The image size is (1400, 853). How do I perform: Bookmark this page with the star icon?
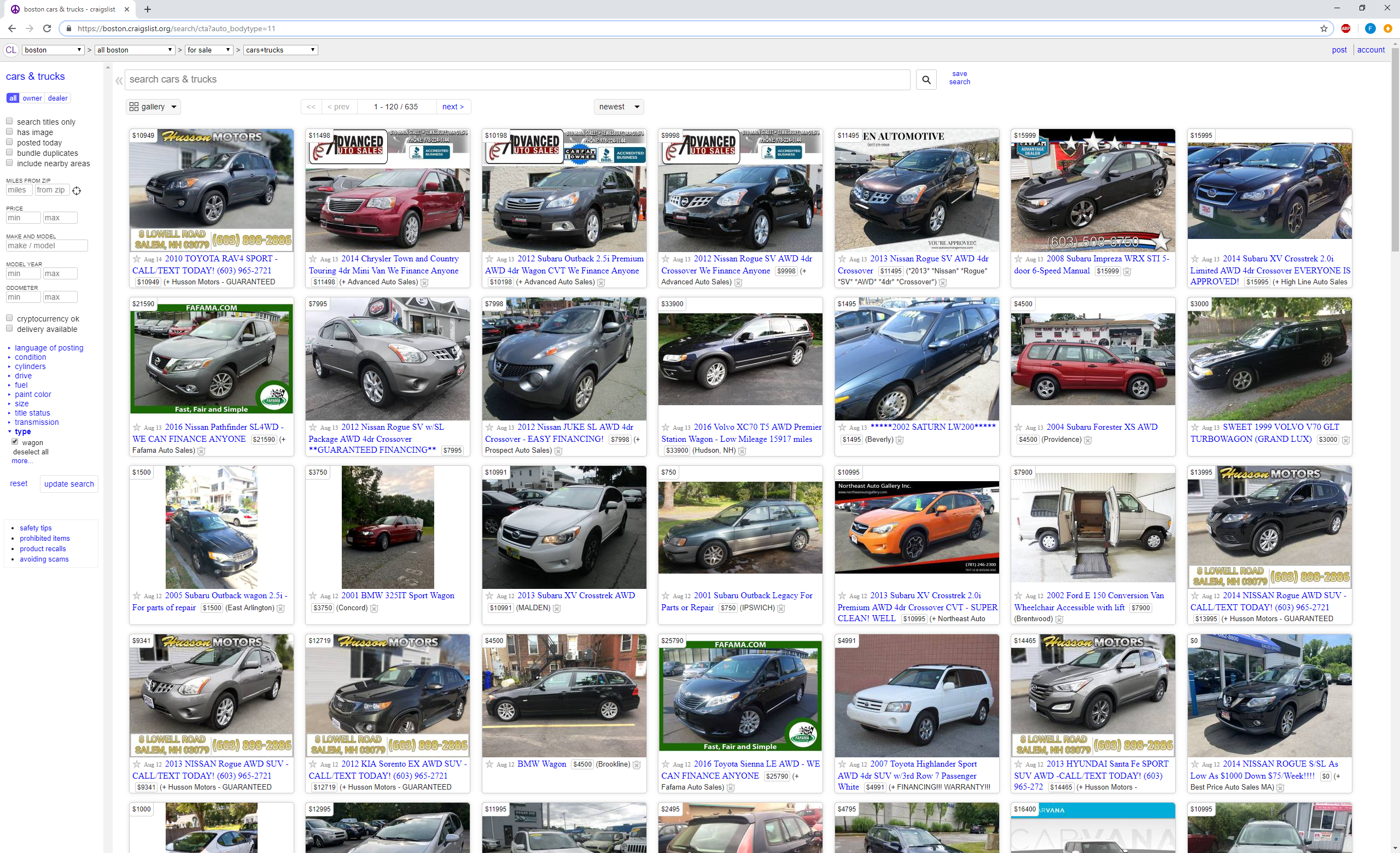1323,28
